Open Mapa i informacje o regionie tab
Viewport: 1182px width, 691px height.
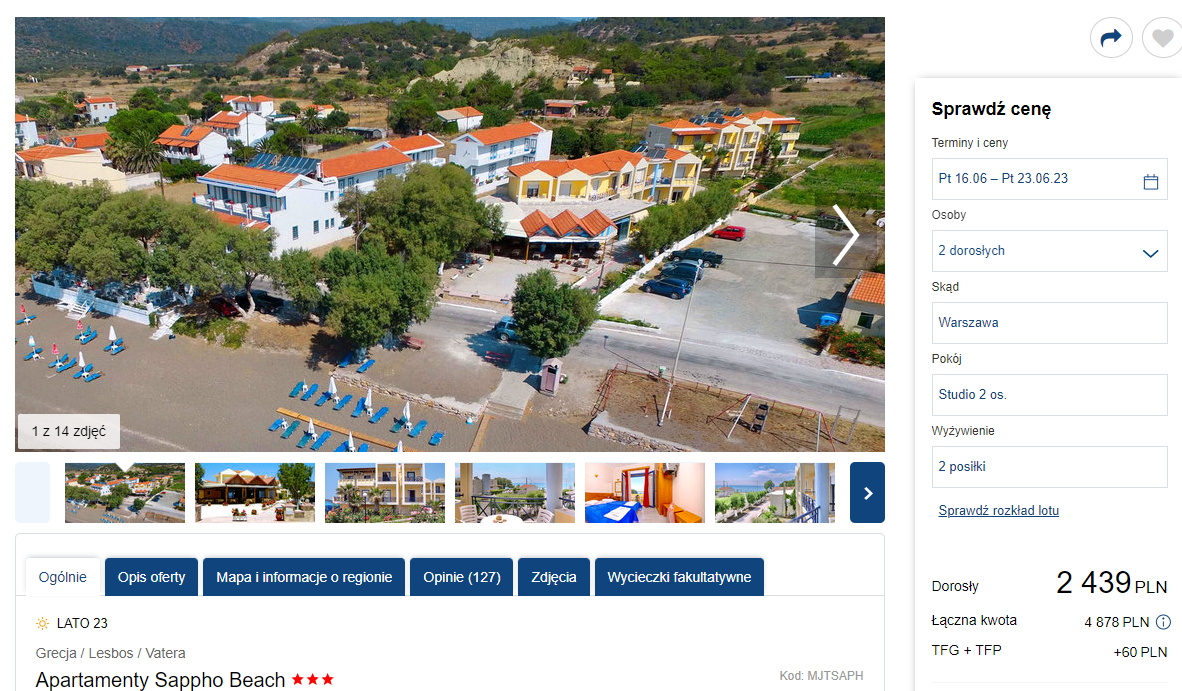coord(304,577)
